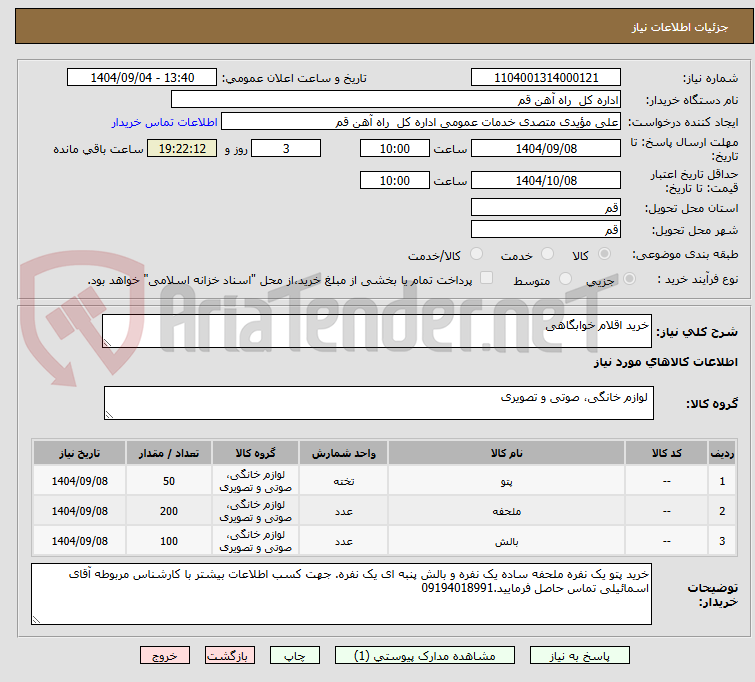Click the بازگشت back button
This screenshot has height=682, width=755.
click(230, 656)
